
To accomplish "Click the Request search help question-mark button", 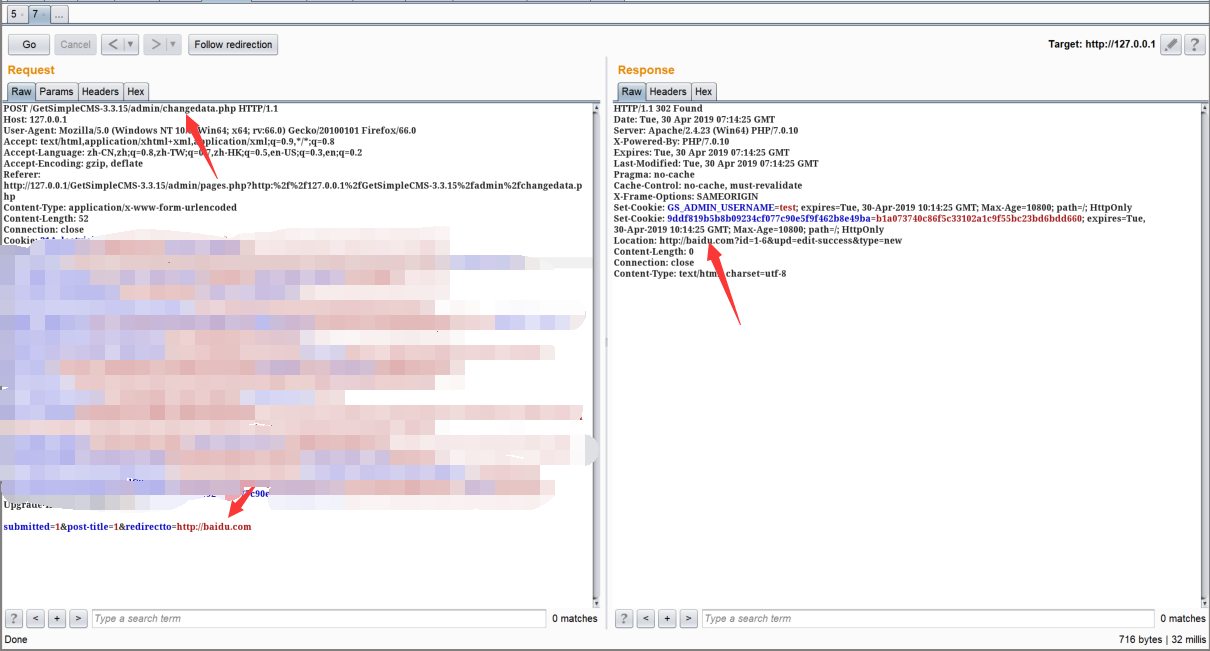I will coord(14,618).
